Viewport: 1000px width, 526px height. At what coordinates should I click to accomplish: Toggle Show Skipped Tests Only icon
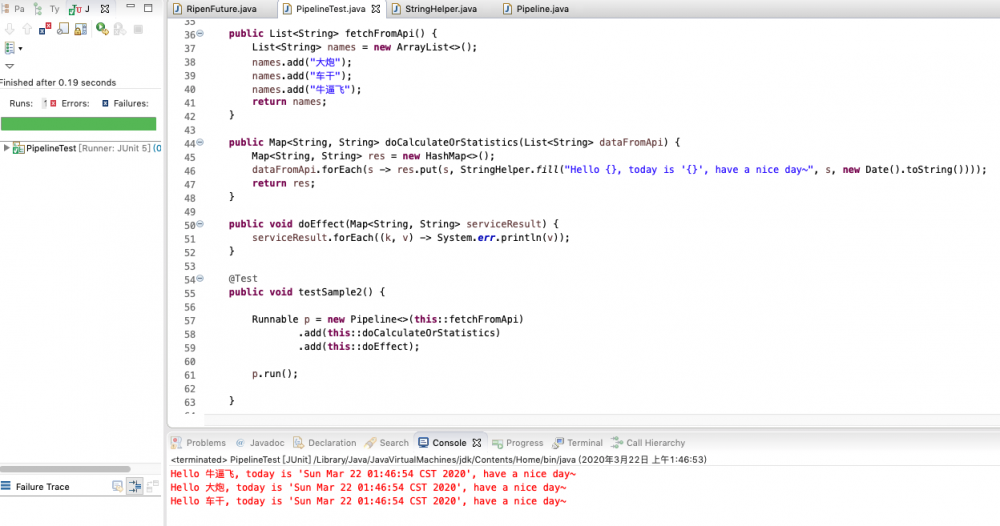pos(62,29)
